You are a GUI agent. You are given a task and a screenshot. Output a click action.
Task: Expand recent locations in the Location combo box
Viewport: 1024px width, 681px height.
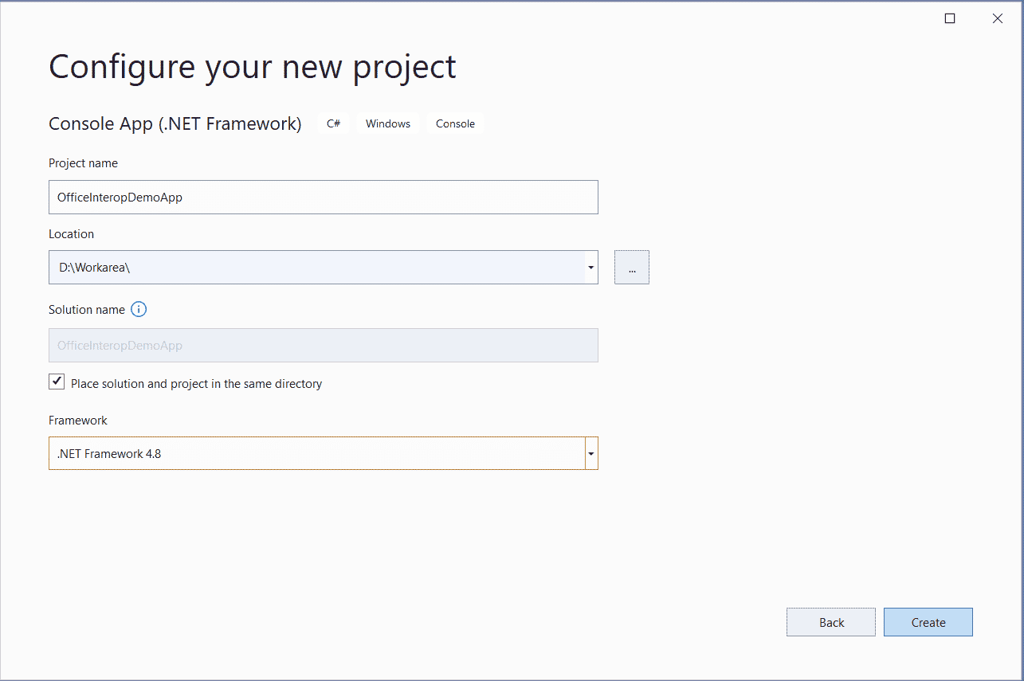point(590,267)
